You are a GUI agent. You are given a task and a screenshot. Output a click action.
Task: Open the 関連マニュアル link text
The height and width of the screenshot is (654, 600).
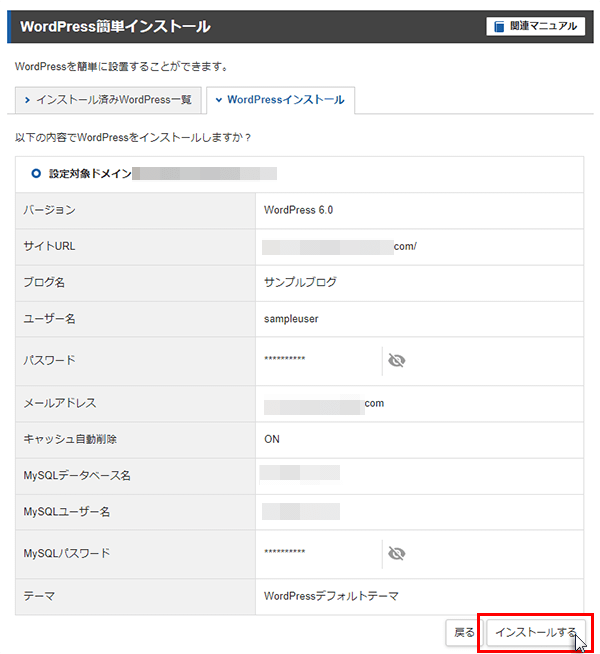click(544, 27)
